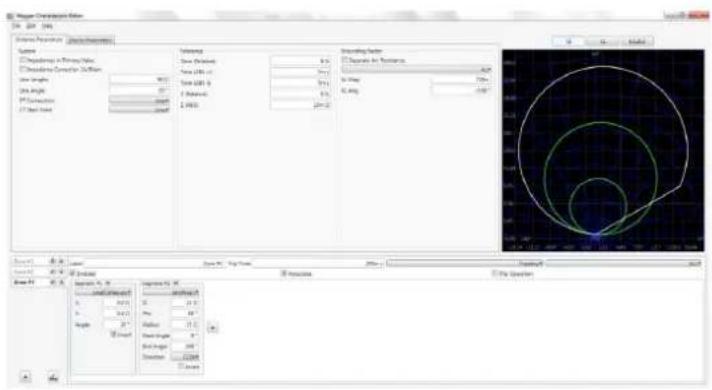
Task: Open the arc Direction dropdown
Action: tap(185, 357)
